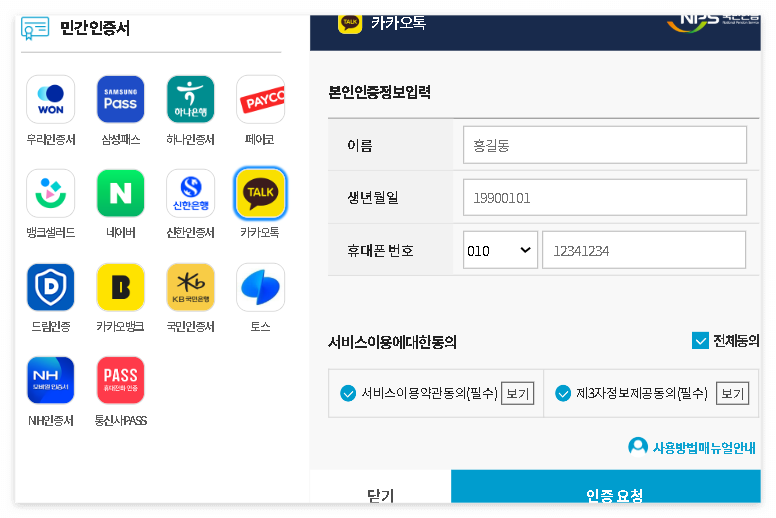Image resolution: width=776 pixels, height=518 pixels.
Task: Click the 하나인증서 label text
Action: pos(191,140)
